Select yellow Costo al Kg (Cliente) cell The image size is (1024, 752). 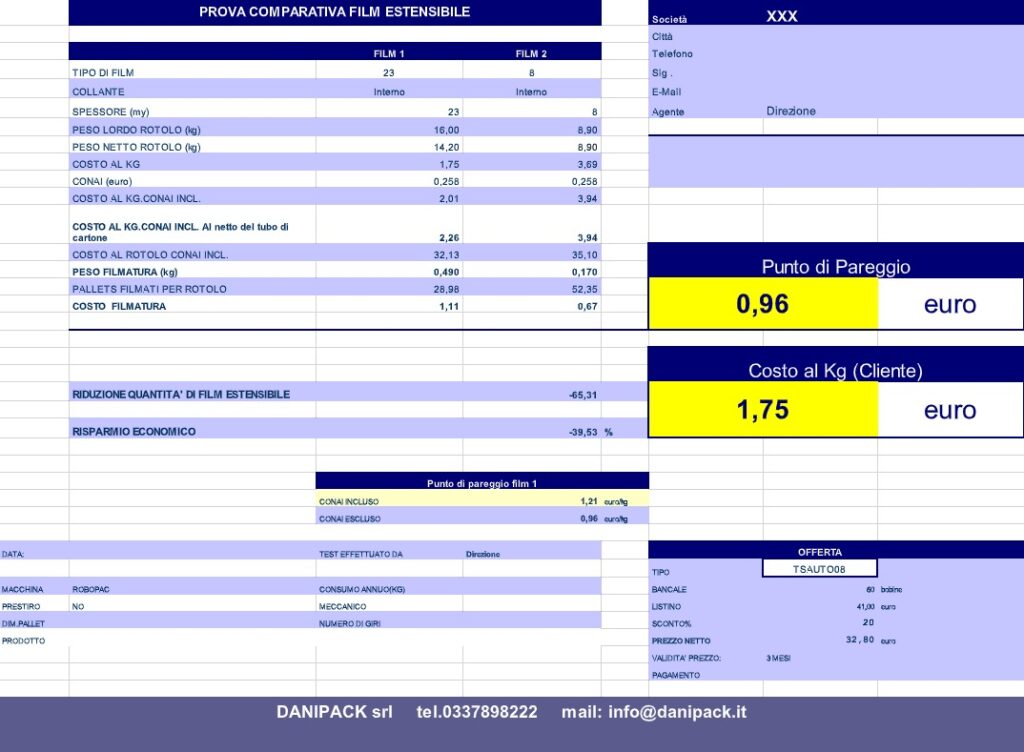(x=762, y=410)
